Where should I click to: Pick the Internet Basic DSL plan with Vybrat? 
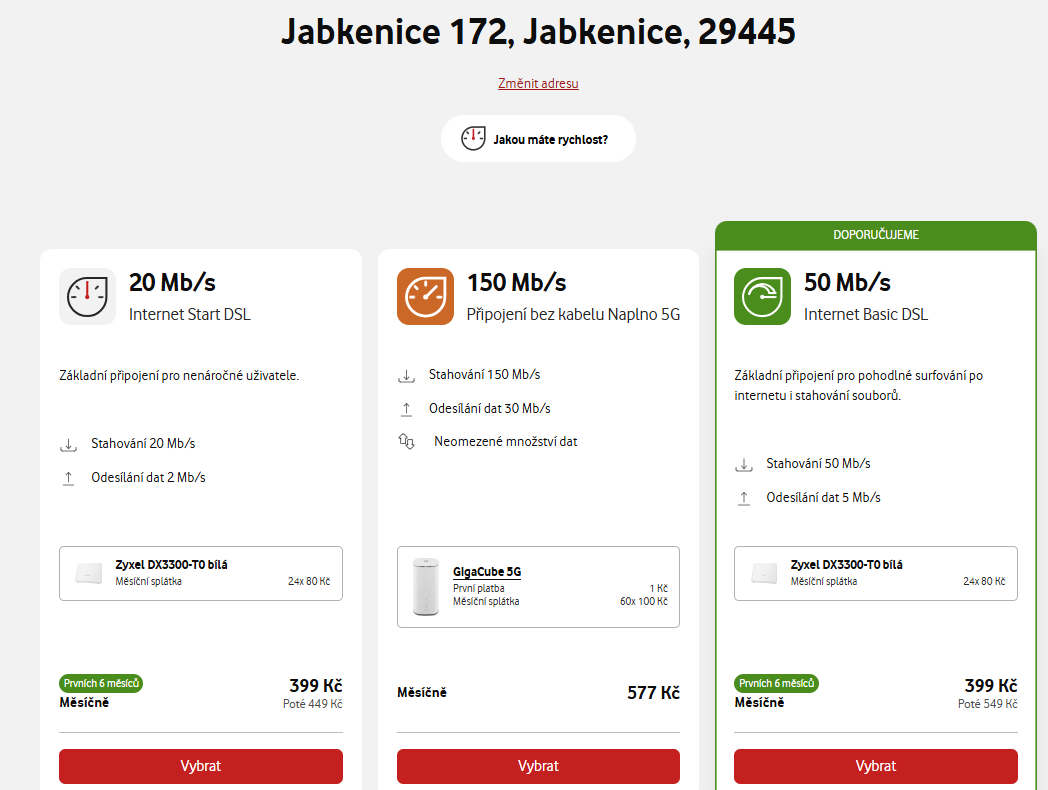(x=876, y=766)
